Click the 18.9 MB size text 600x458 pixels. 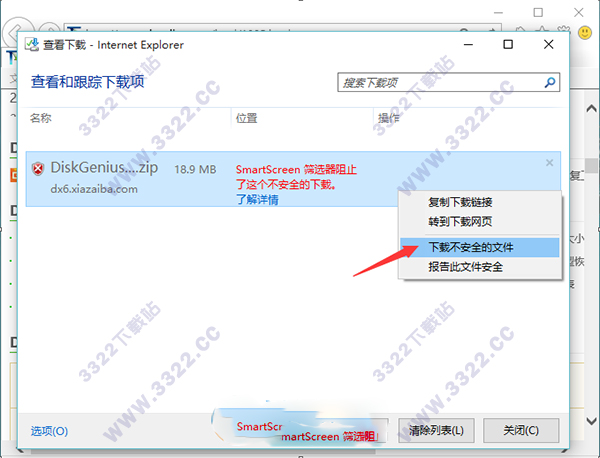(x=195, y=169)
